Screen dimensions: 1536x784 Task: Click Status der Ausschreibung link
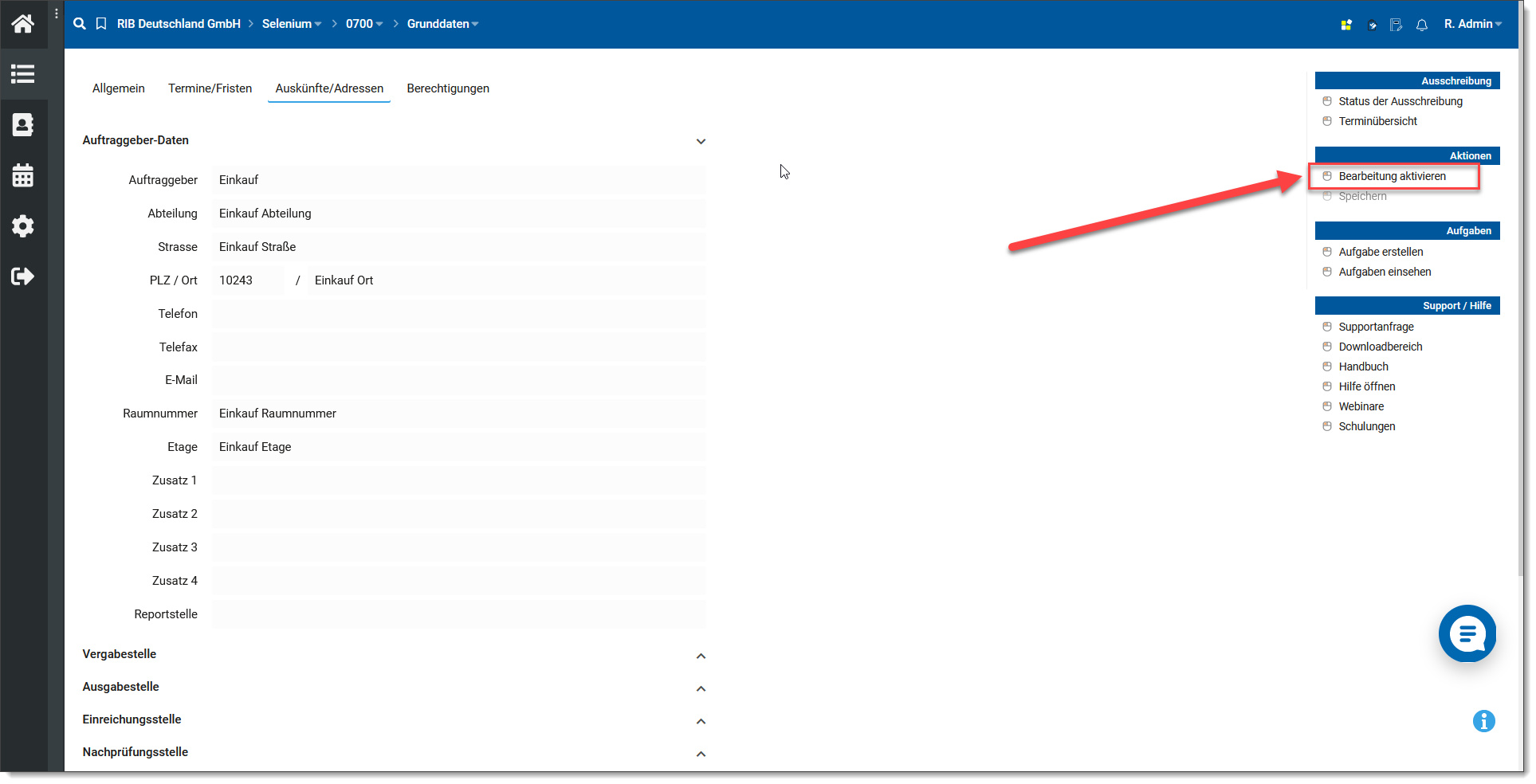(x=1400, y=101)
